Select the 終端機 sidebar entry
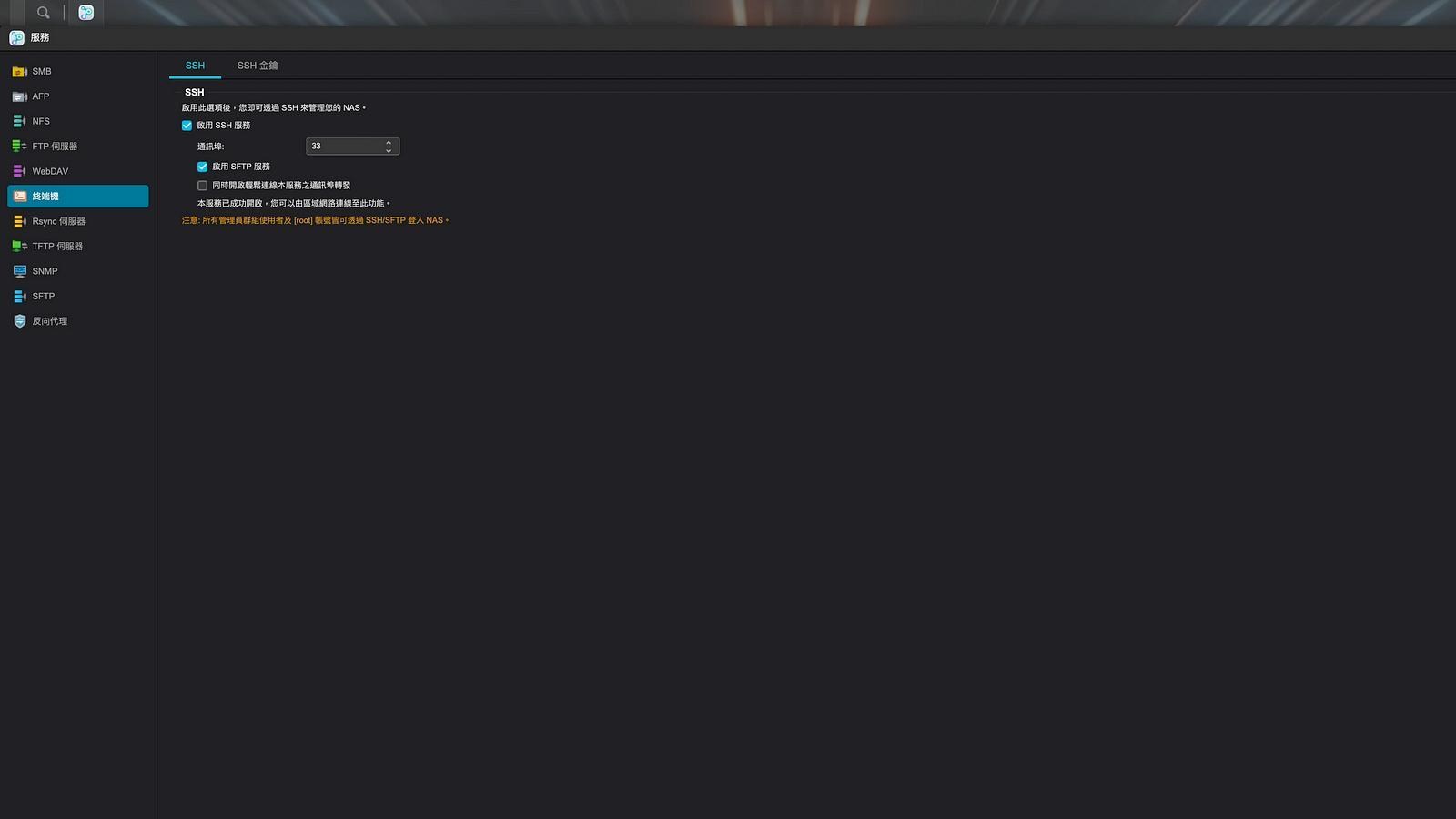Image resolution: width=1456 pixels, height=819 pixels. point(77,197)
